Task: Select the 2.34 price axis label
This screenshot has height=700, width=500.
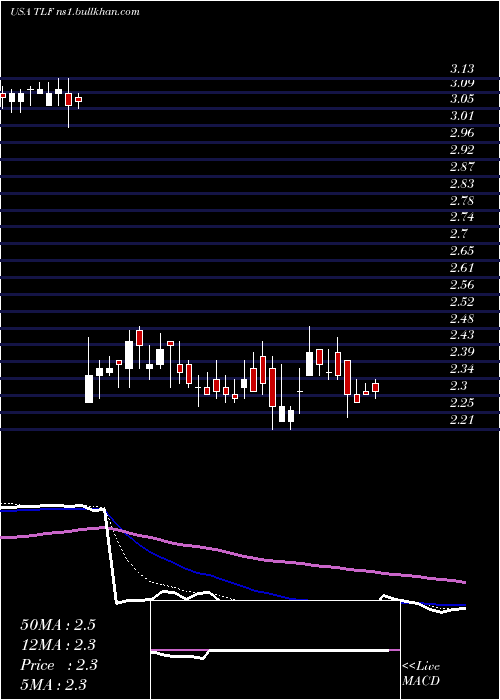Action: [x=462, y=369]
